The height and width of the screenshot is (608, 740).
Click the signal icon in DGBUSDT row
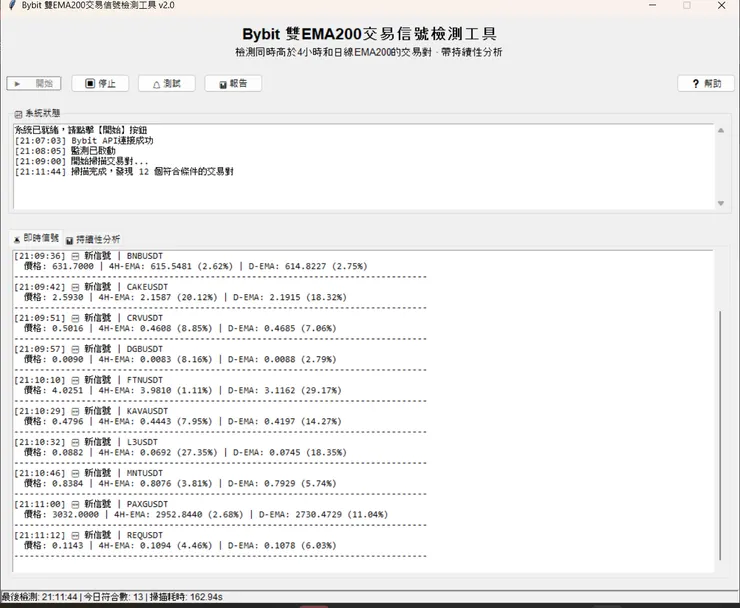click(76, 349)
